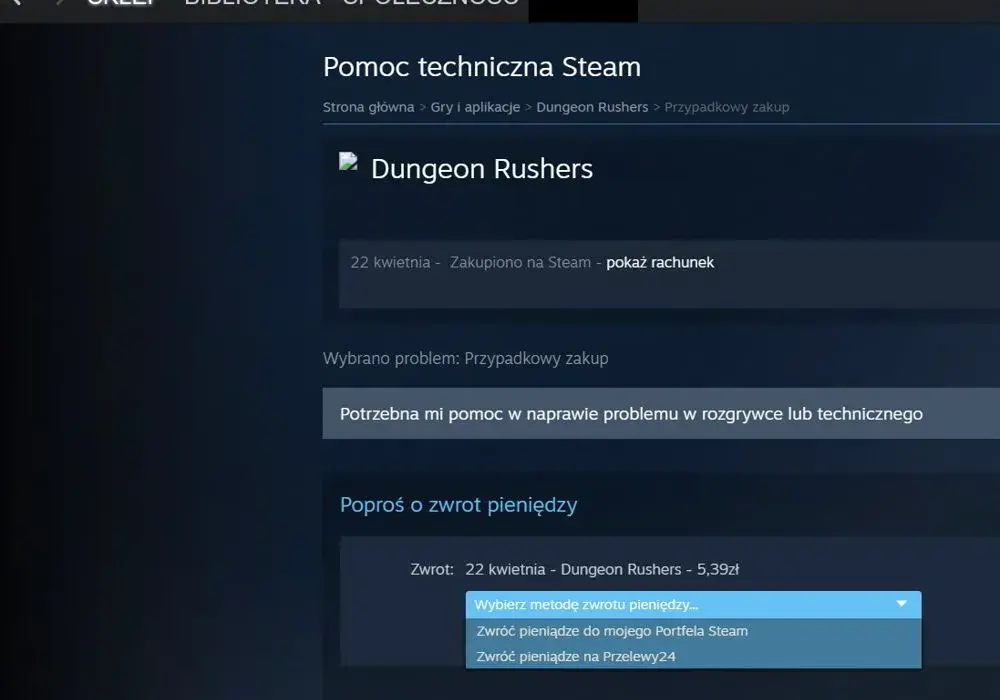
Task: Click the Dungeon Rushers game title heading
Action: click(x=482, y=169)
